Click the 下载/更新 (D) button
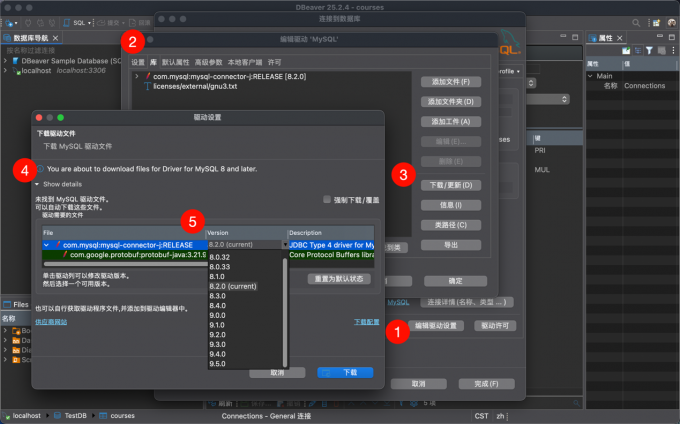The image size is (680, 424). [451, 185]
